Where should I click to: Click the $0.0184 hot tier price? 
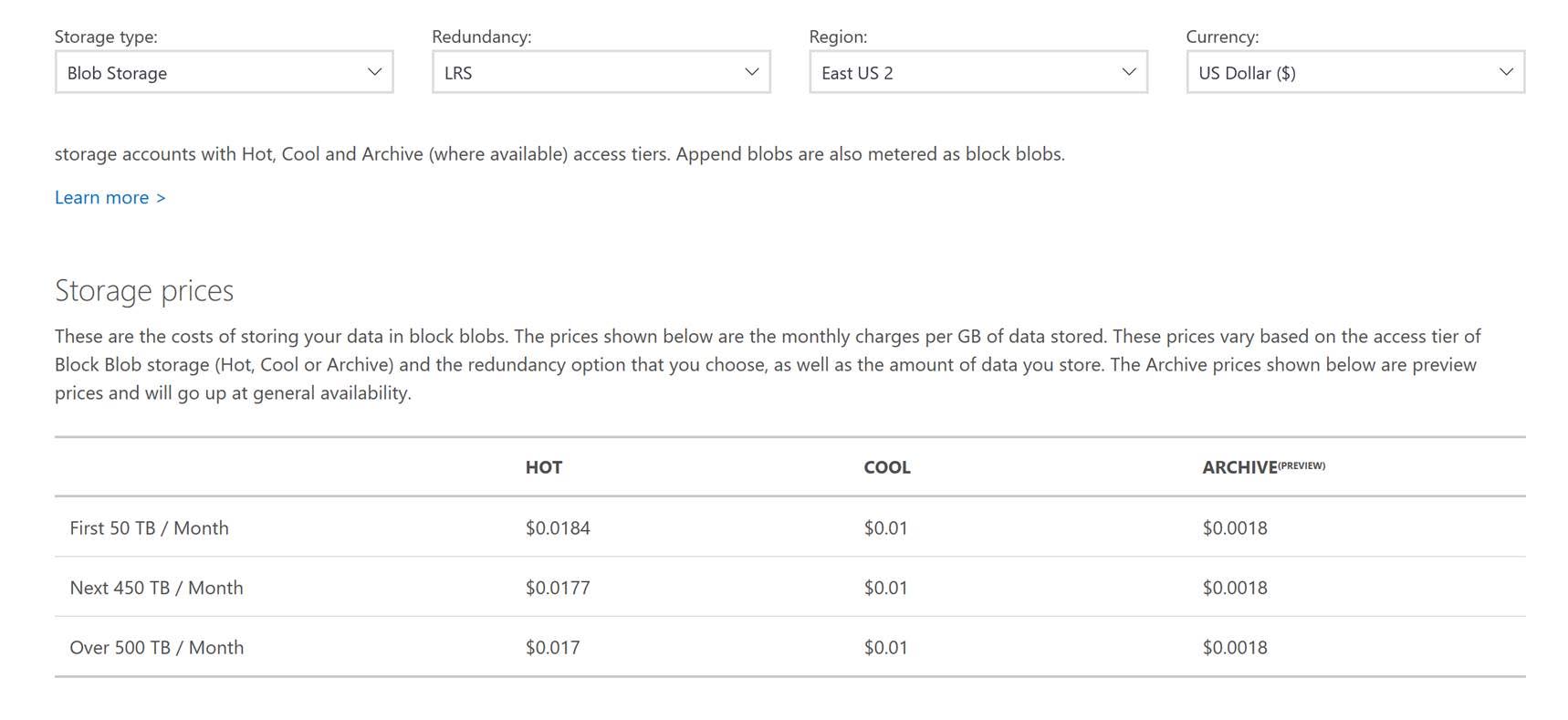[558, 528]
